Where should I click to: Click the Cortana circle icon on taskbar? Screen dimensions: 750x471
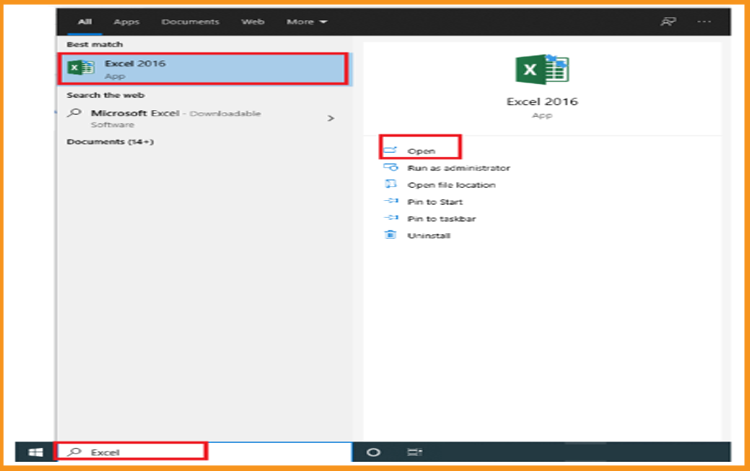pyautogui.click(x=373, y=452)
